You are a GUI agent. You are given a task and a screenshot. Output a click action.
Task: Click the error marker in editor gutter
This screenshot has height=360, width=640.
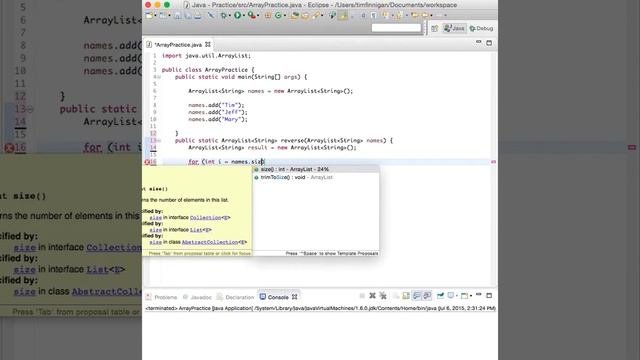tap(147, 162)
